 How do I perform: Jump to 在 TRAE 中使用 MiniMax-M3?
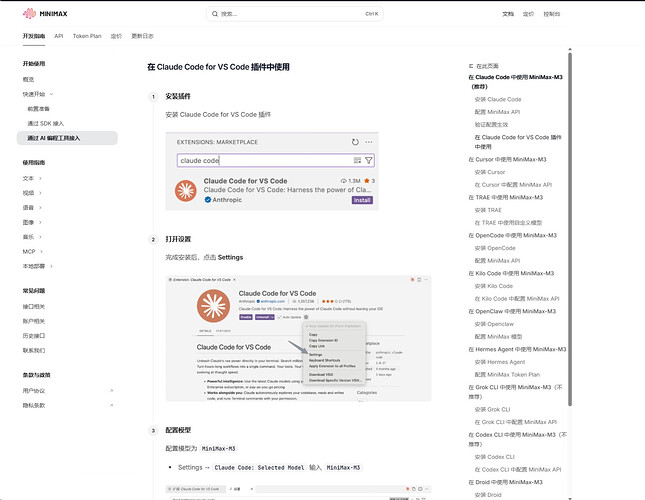tap(506, 198)
